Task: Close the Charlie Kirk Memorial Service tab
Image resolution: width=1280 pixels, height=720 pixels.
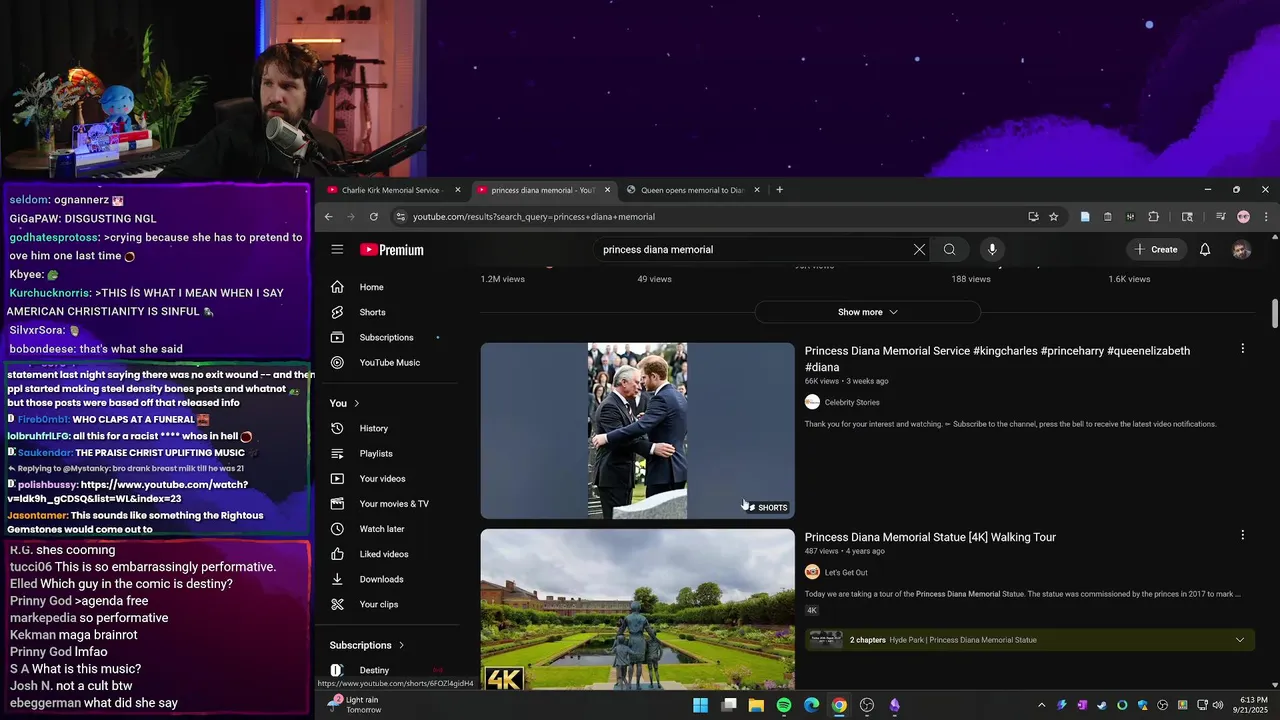Action: (x=457, y=189)
